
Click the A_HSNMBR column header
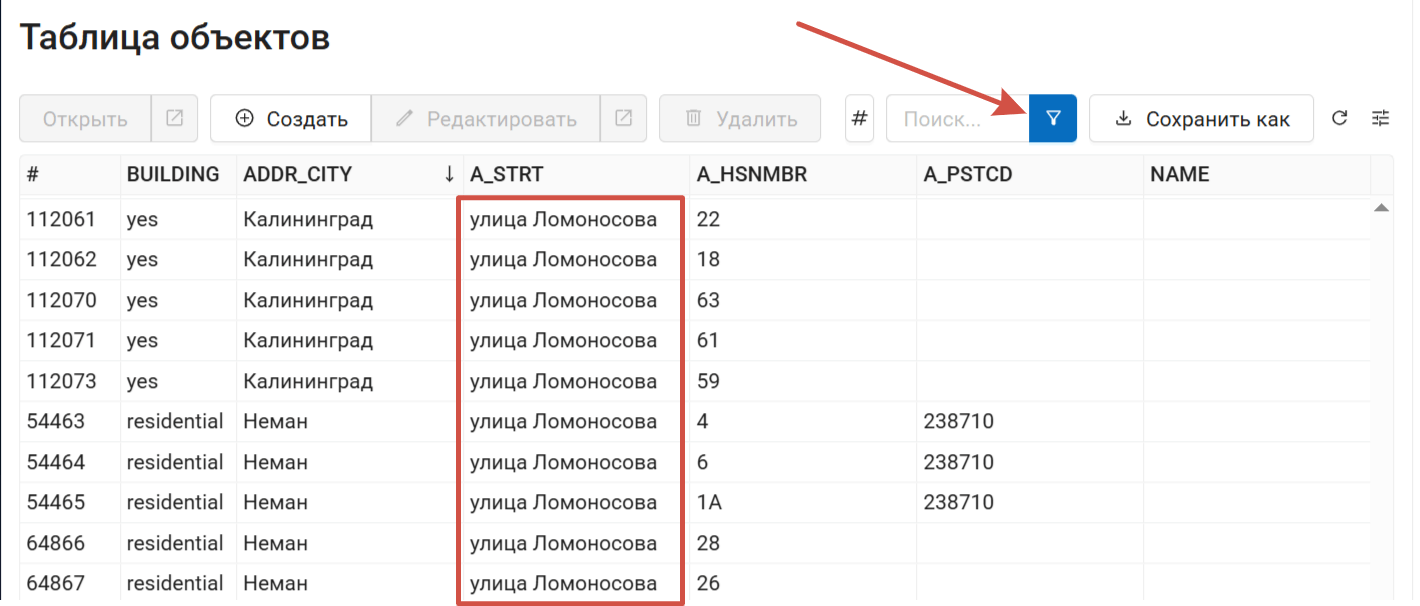click(x=751, y=174)
